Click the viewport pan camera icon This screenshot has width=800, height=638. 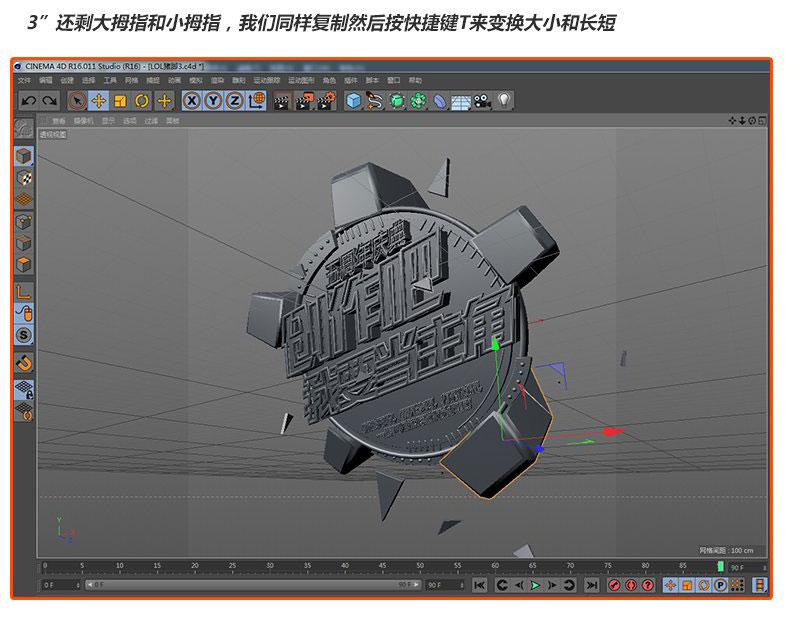click(732, 120)
